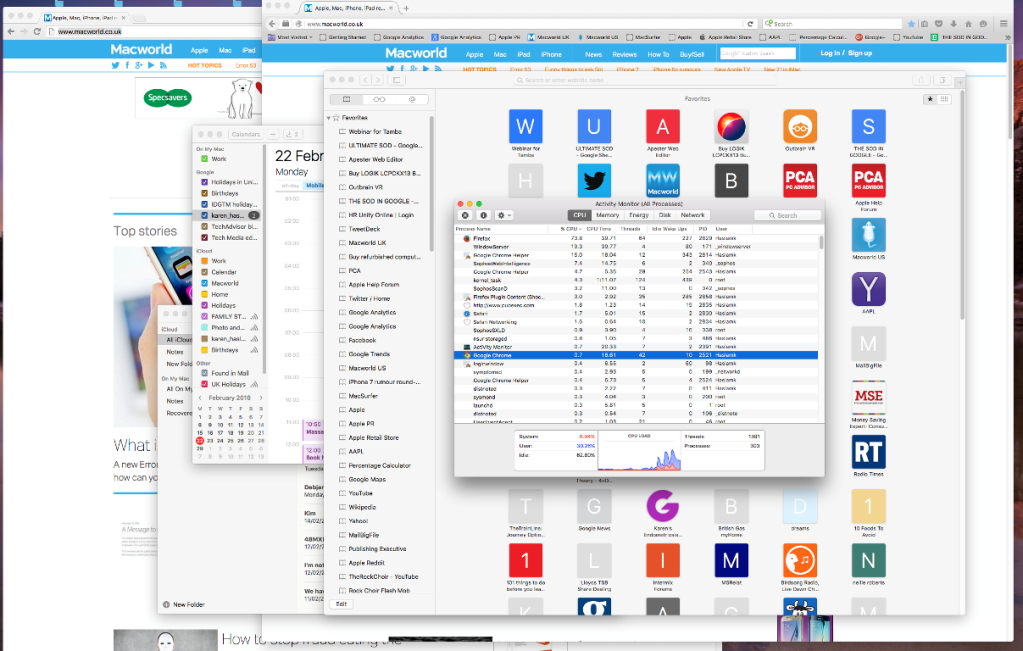Show Shared Links @ tab in Safari sidebar
This screenshot has height=651, width=1023.
pyautogui.click(x=412, y=99)
